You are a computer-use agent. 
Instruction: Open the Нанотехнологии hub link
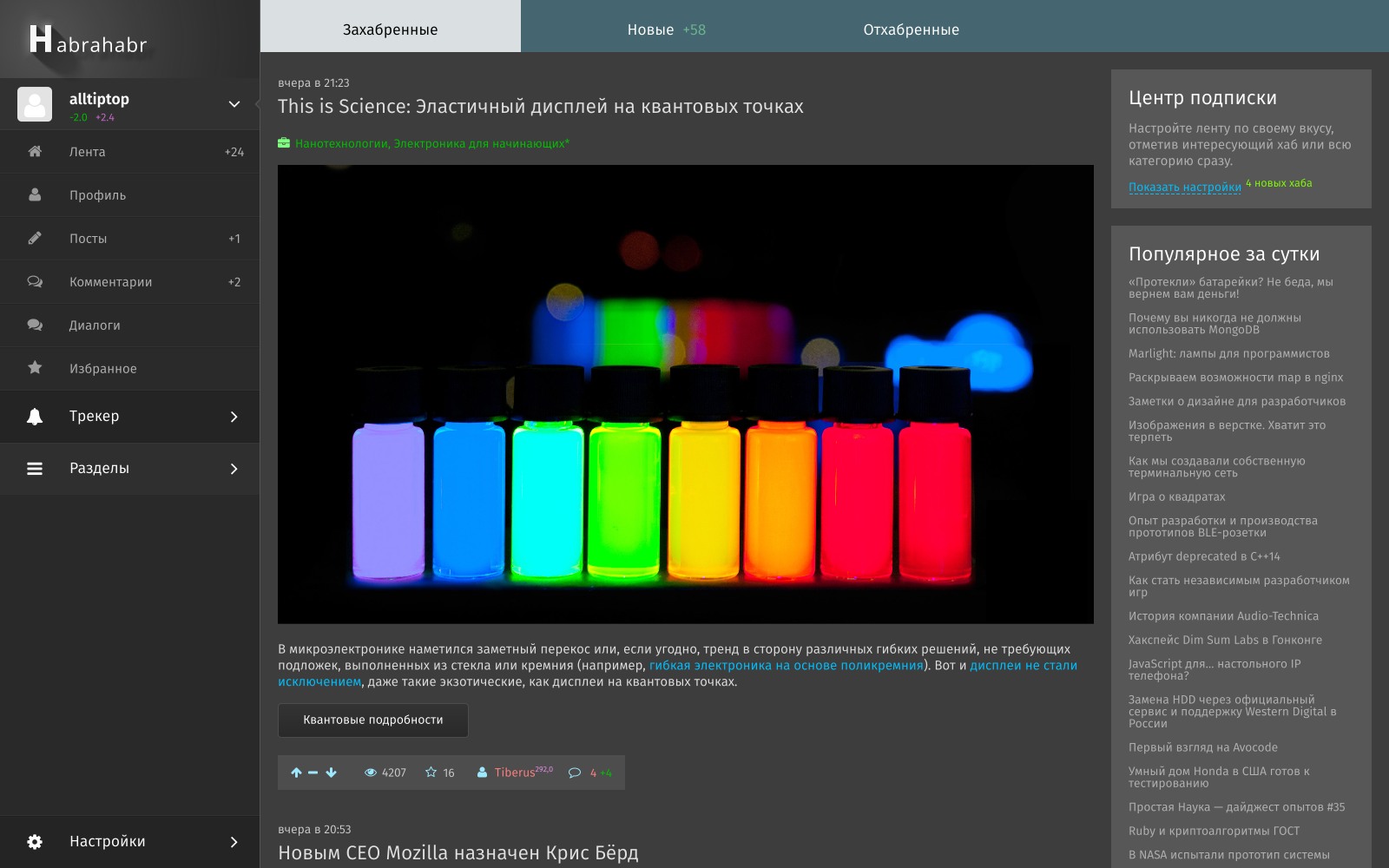point(341,143)
